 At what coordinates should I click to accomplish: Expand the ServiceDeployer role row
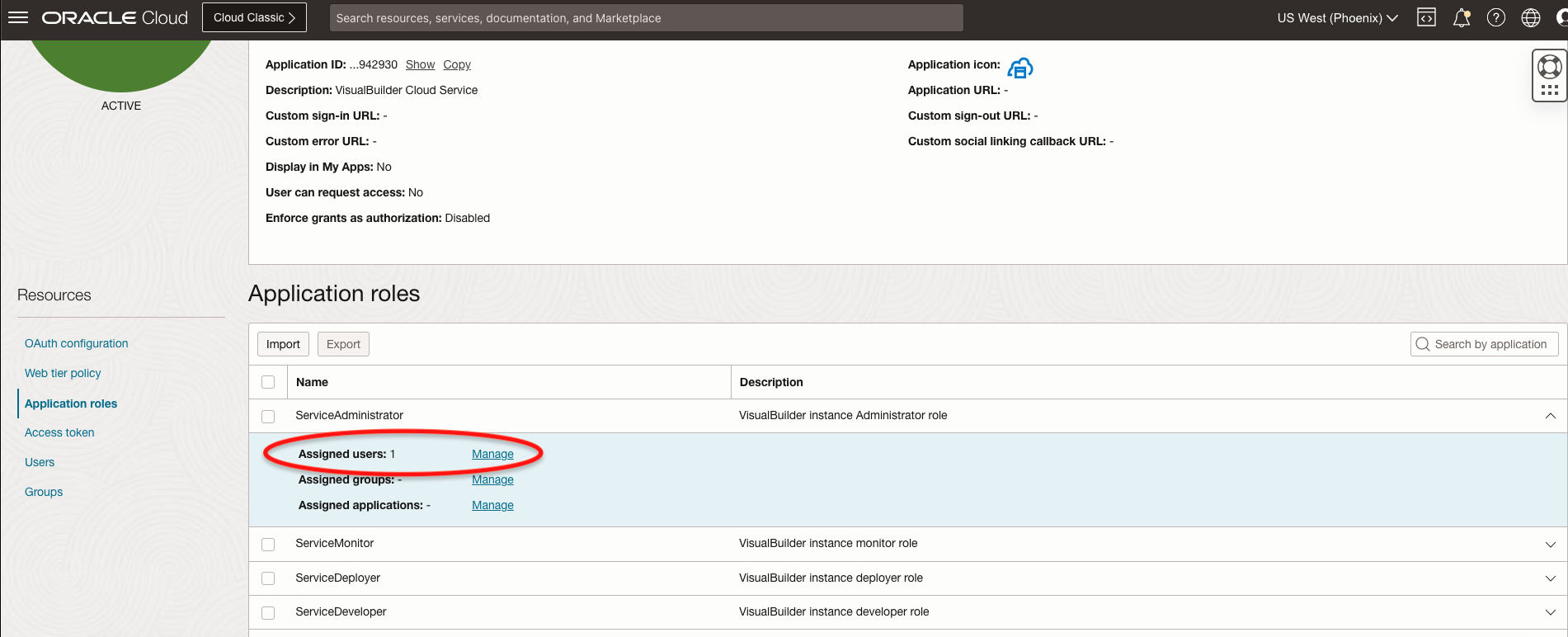click(x=1550, y=578)
